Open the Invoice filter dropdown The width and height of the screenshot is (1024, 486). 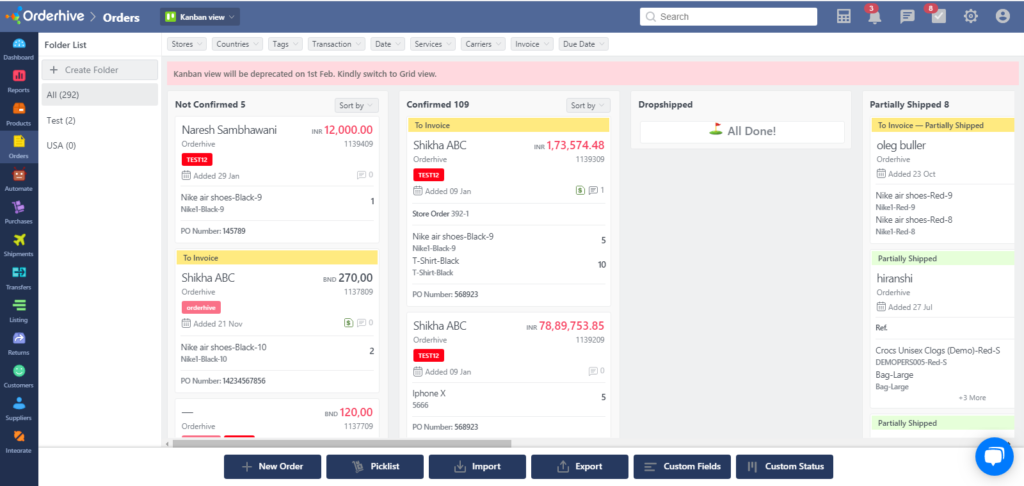(x=532, y=44)
